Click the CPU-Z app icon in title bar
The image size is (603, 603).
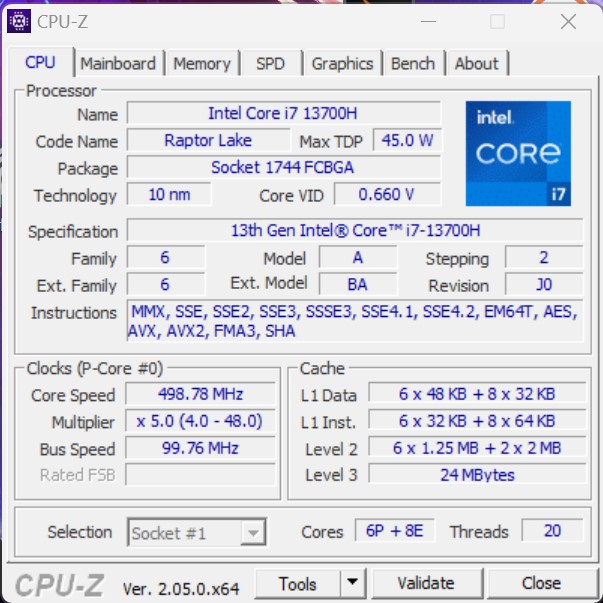19,21
